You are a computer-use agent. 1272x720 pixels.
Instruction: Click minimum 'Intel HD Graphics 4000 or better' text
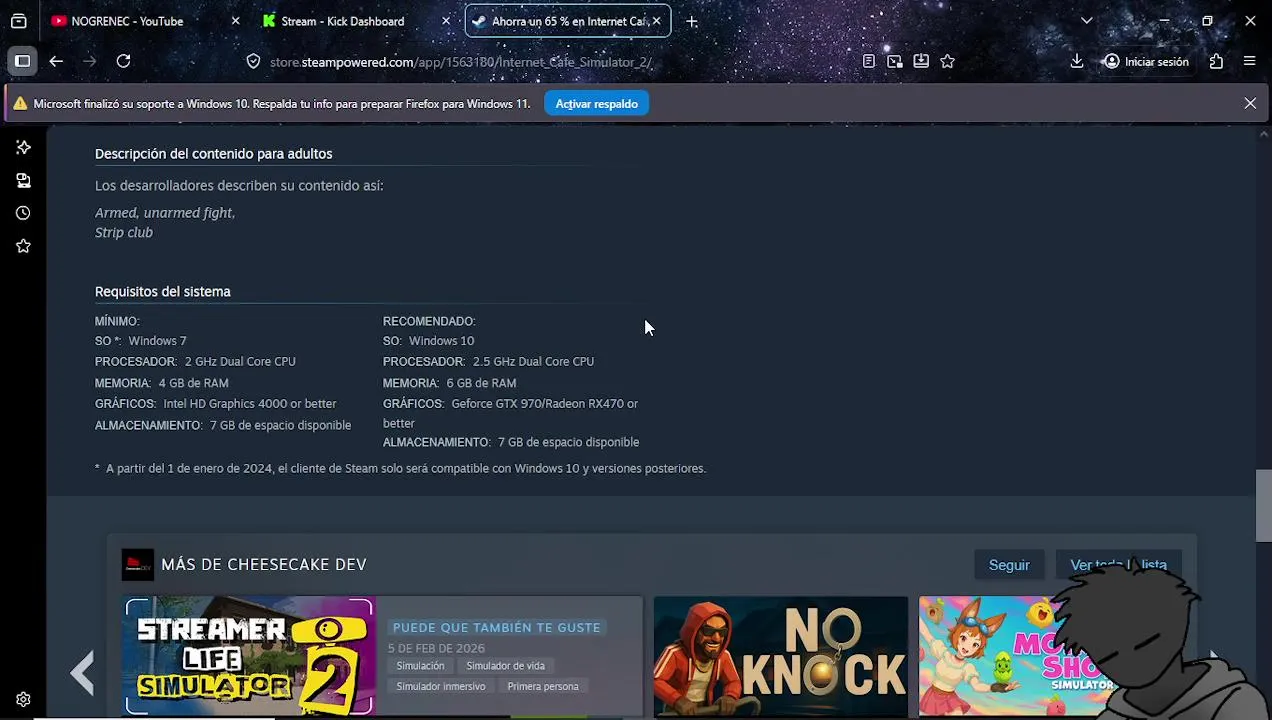[250, 404]
